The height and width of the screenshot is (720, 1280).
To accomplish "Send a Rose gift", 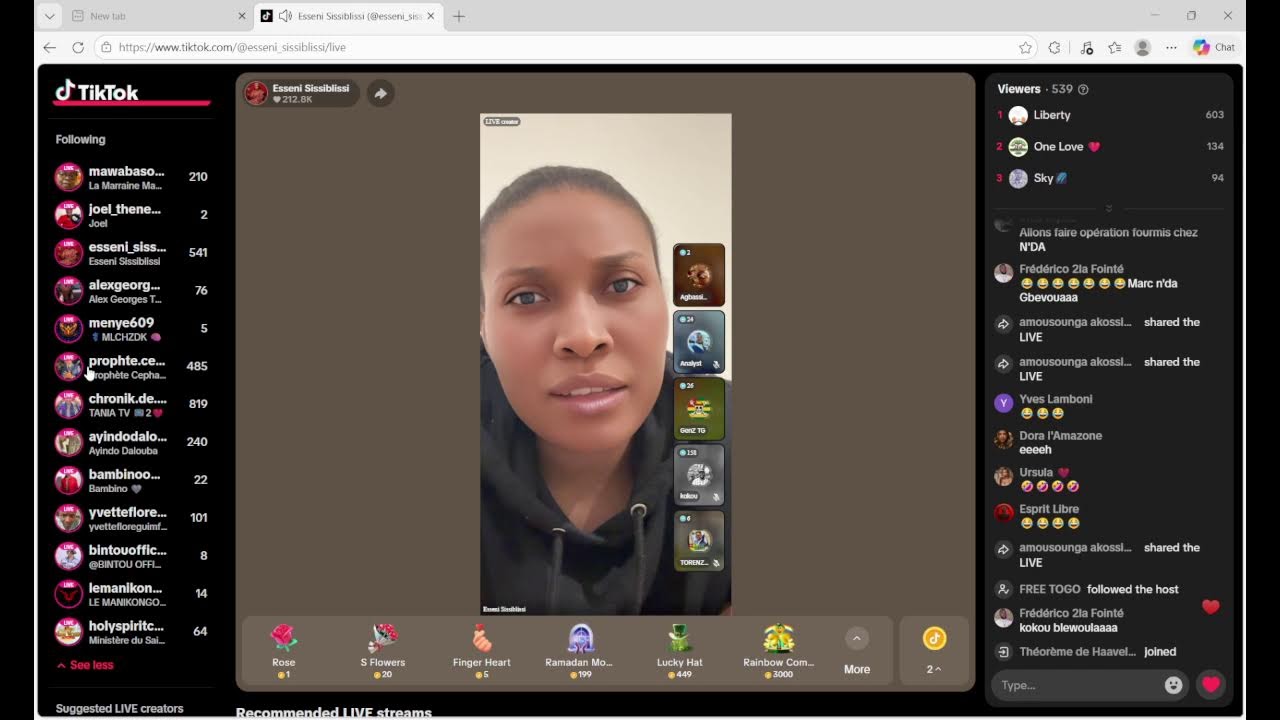I will coord(284,651).
